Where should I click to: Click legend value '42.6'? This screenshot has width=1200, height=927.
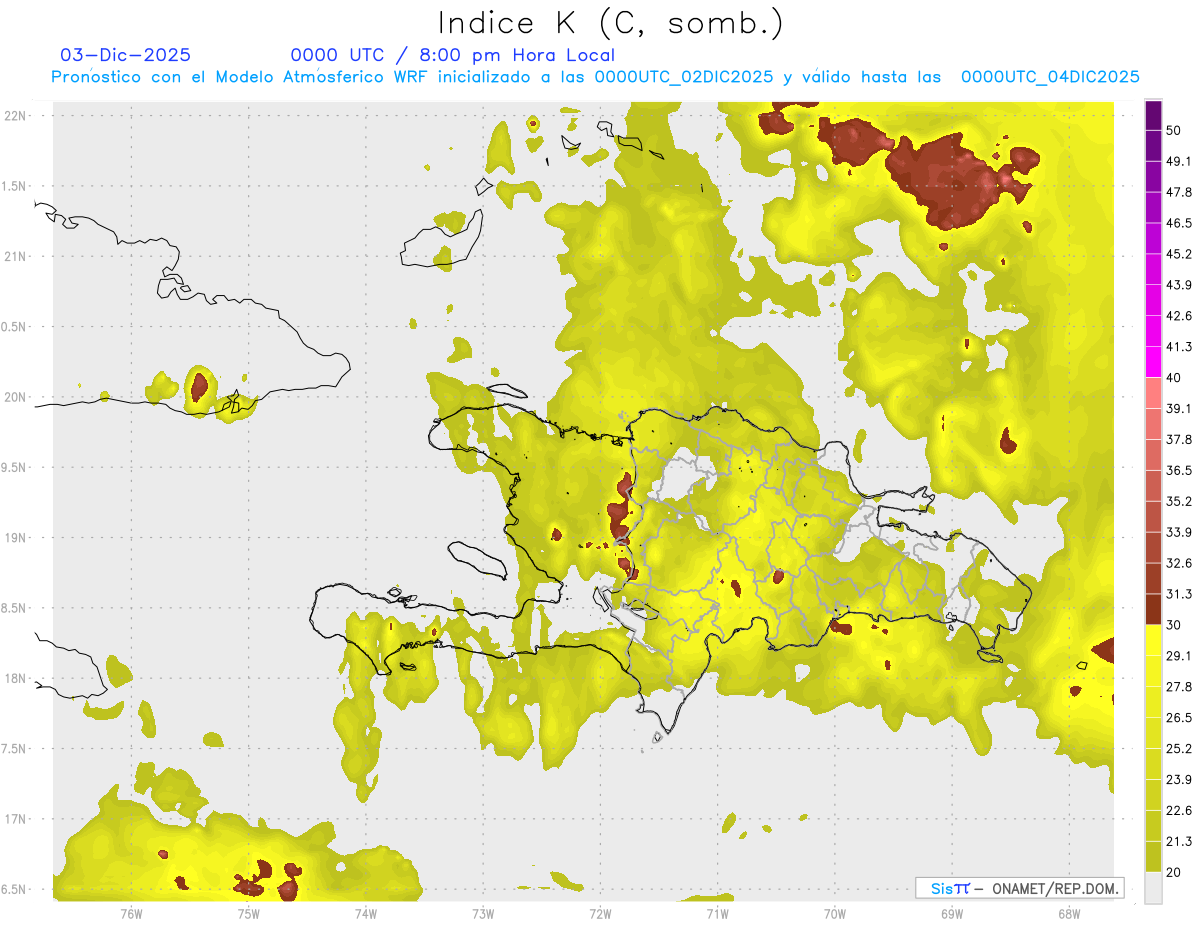click(1178, 316)
